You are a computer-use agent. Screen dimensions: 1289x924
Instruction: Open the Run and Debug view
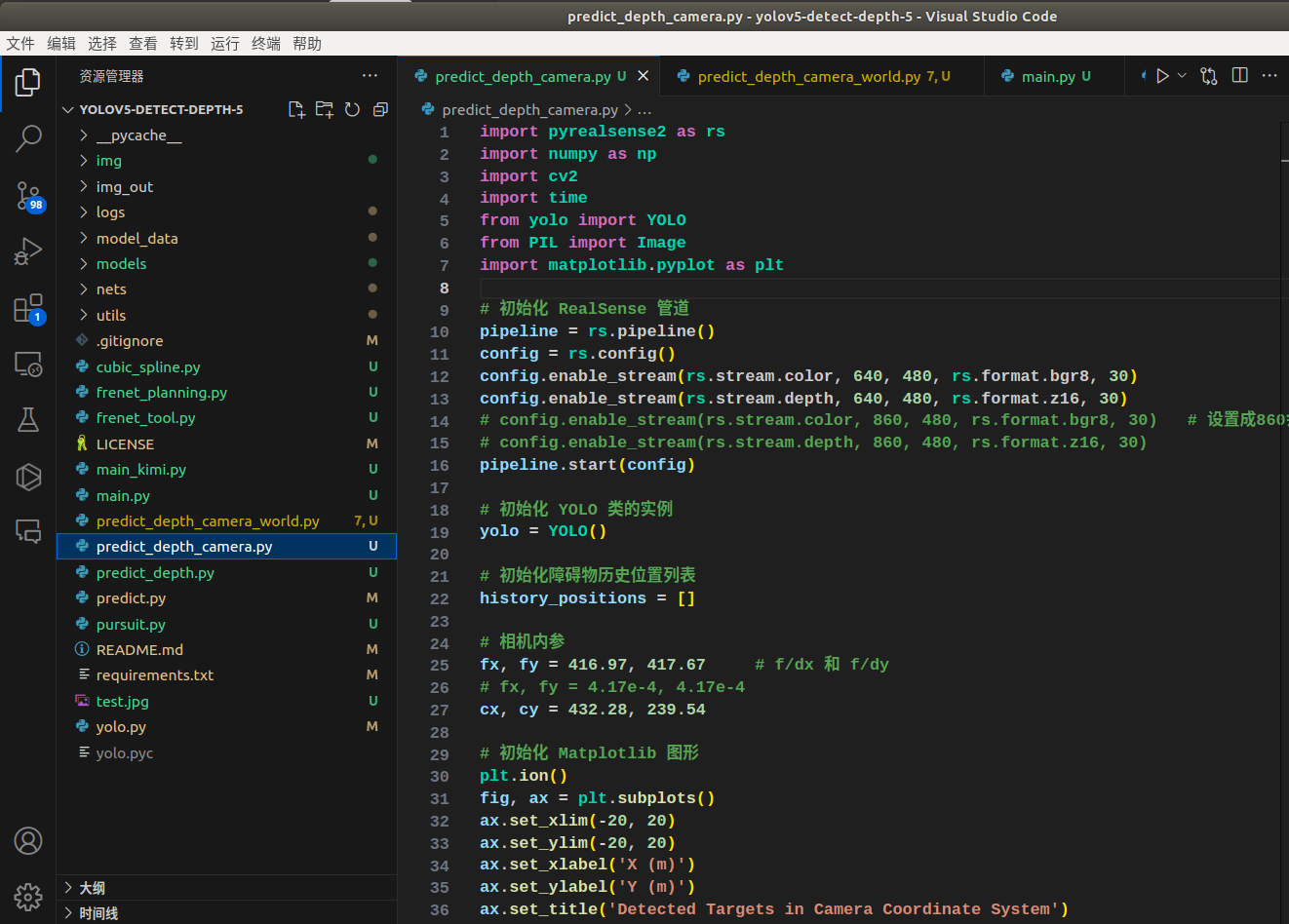click(28, 251)
